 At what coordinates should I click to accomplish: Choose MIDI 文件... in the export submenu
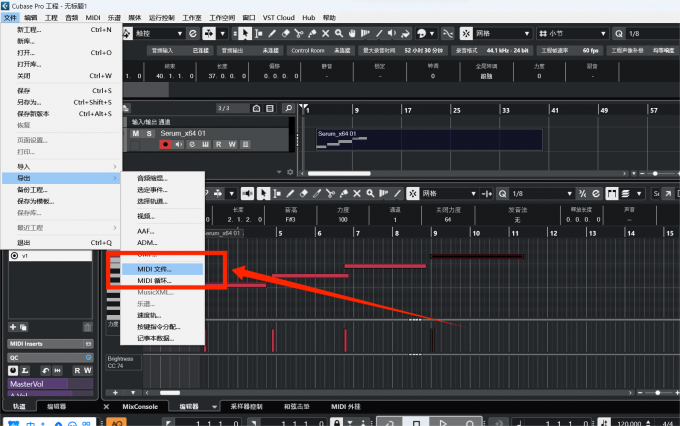coord(162,269)
